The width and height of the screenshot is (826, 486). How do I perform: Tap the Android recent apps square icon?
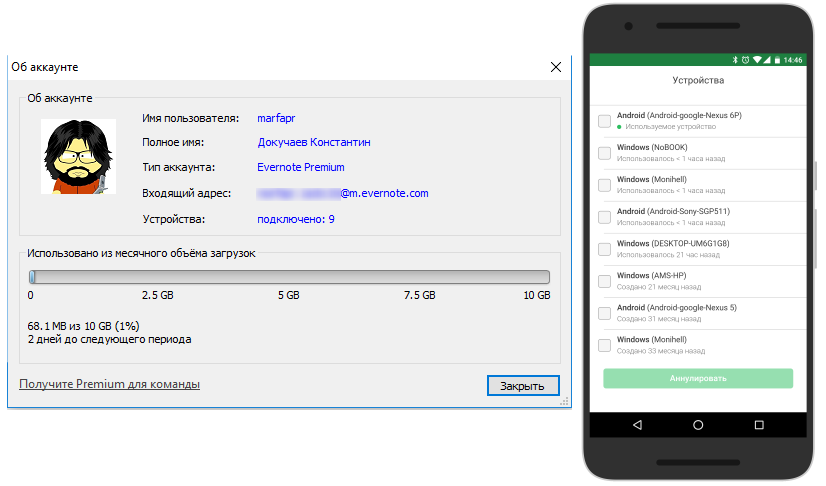pos(759,425)
